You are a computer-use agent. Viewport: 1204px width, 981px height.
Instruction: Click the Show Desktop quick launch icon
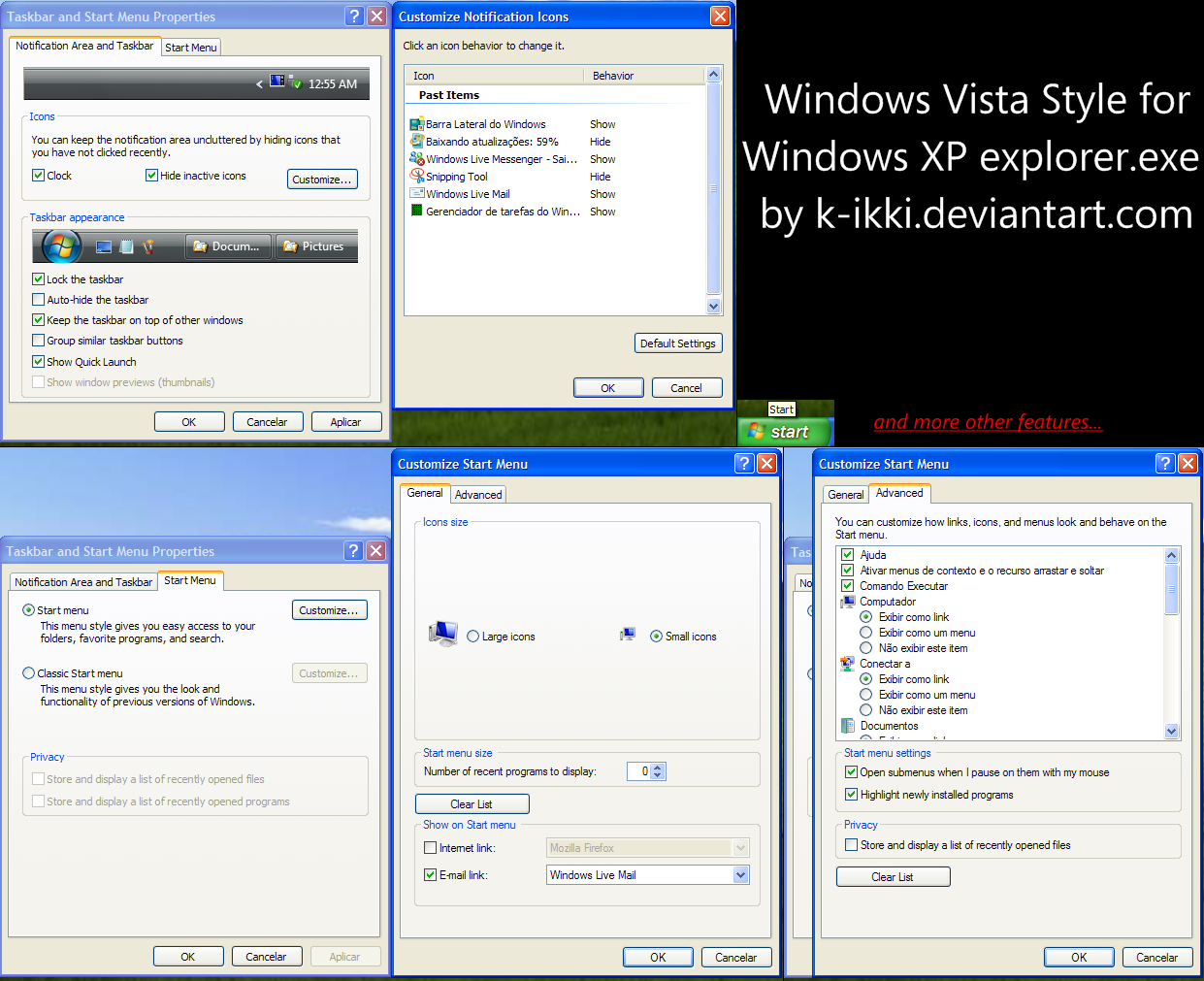coord(103,246)
